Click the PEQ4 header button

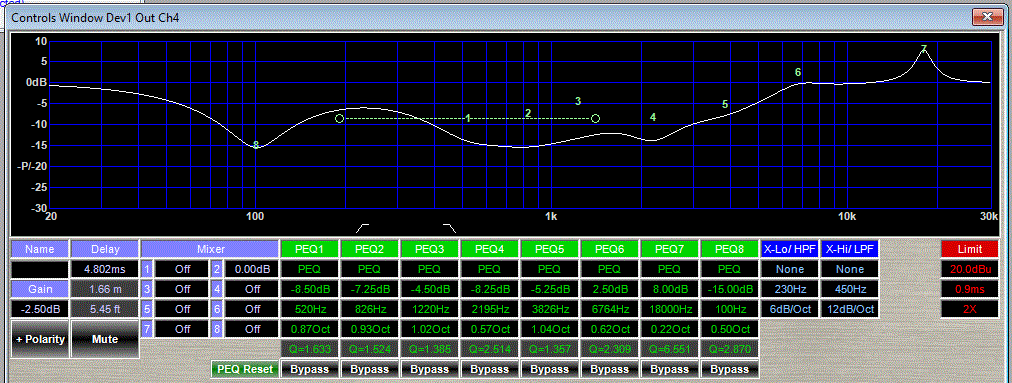click(490, 249)
